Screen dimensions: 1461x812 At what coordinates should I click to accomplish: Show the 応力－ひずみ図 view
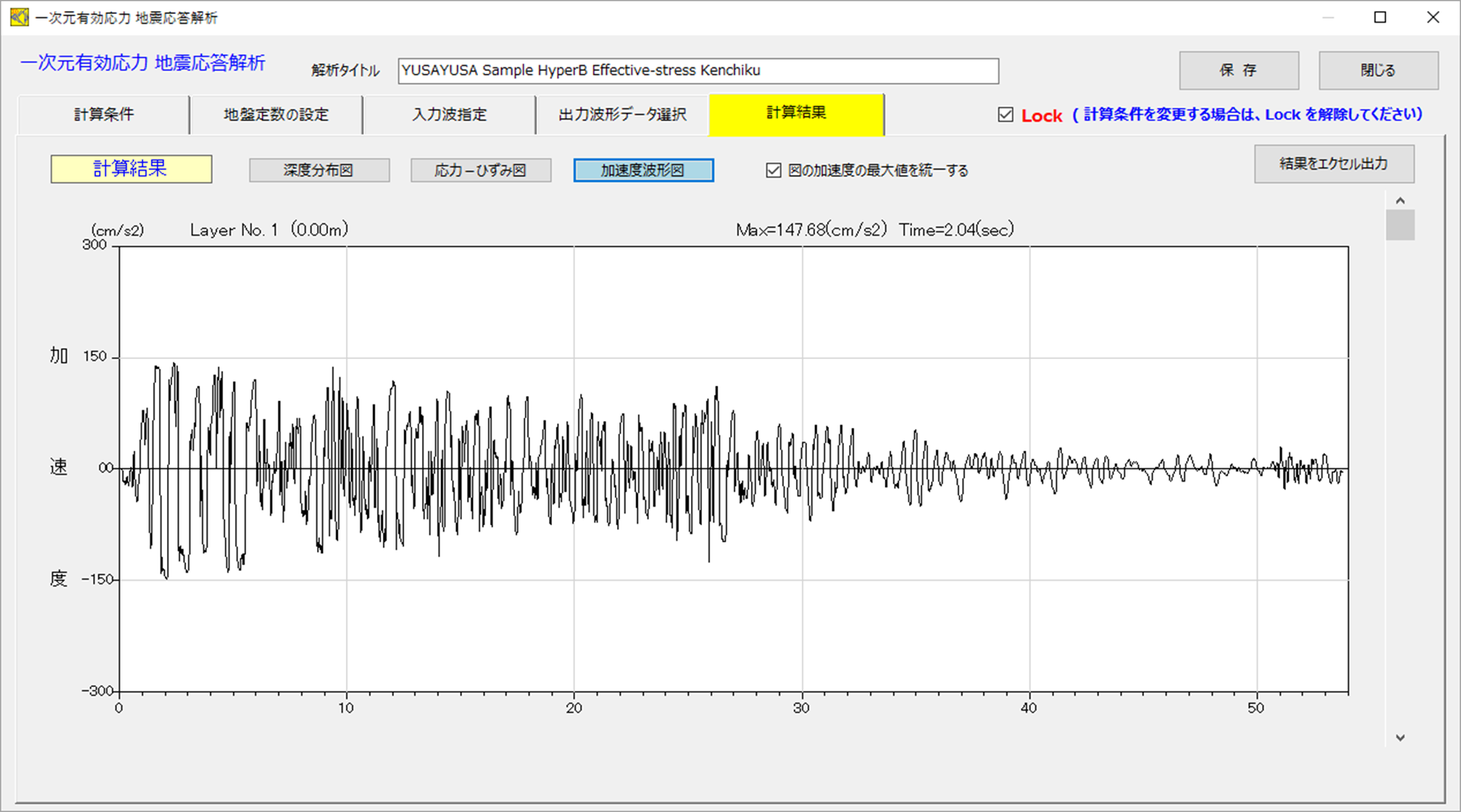pos(481,170)
